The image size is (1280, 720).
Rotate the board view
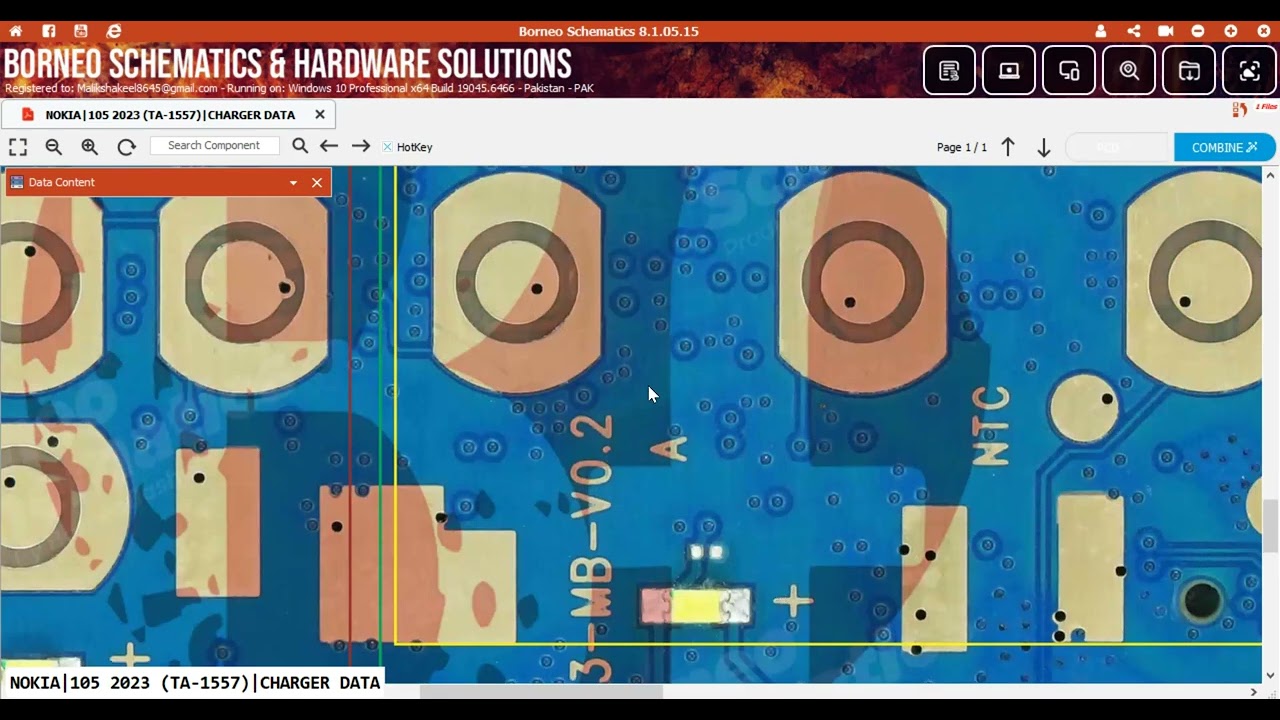pyautogui.click(x=126, y=147)
